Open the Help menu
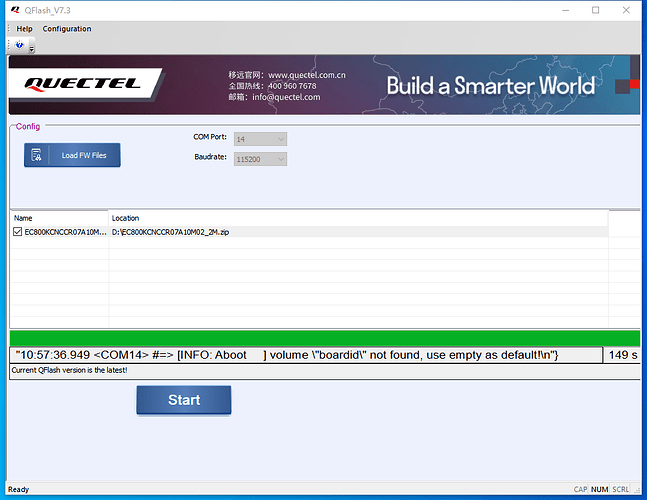This screenshot has height=500, width=647. (24, 29)
